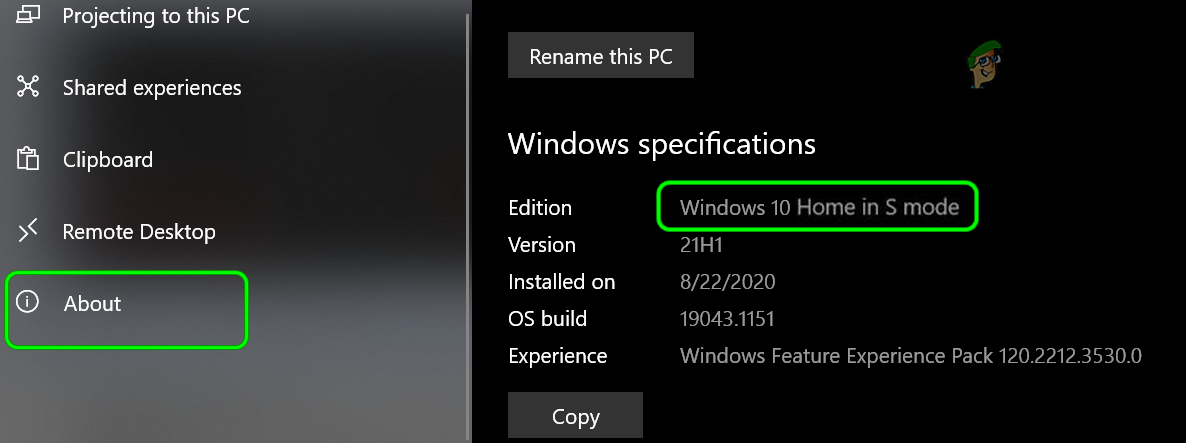Click the Projecting to this PC icon
The width and height of the screenshot is (1186, 443).
click(x=28, y=15)
